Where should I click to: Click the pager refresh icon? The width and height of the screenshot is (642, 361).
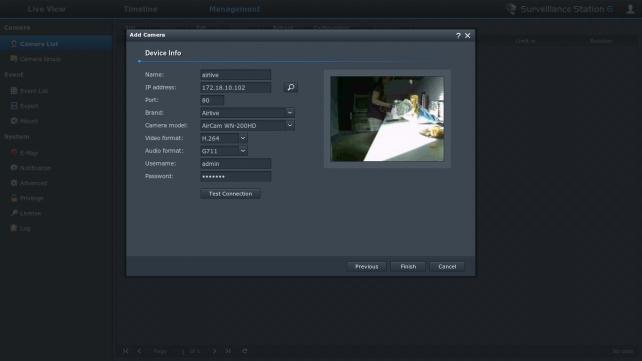click(x=245, y=351)
